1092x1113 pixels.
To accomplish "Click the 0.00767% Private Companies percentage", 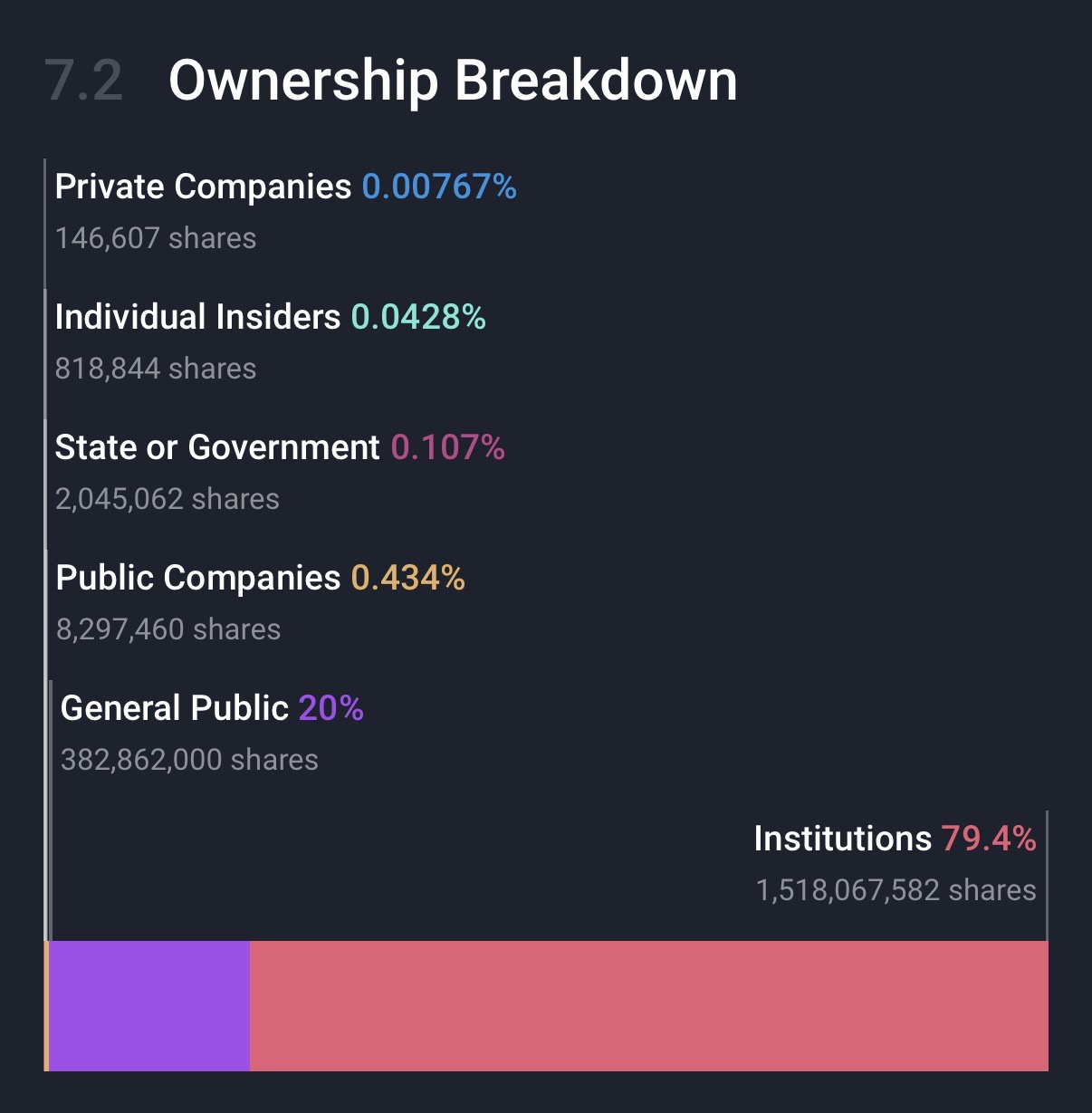I will [439, 187].
